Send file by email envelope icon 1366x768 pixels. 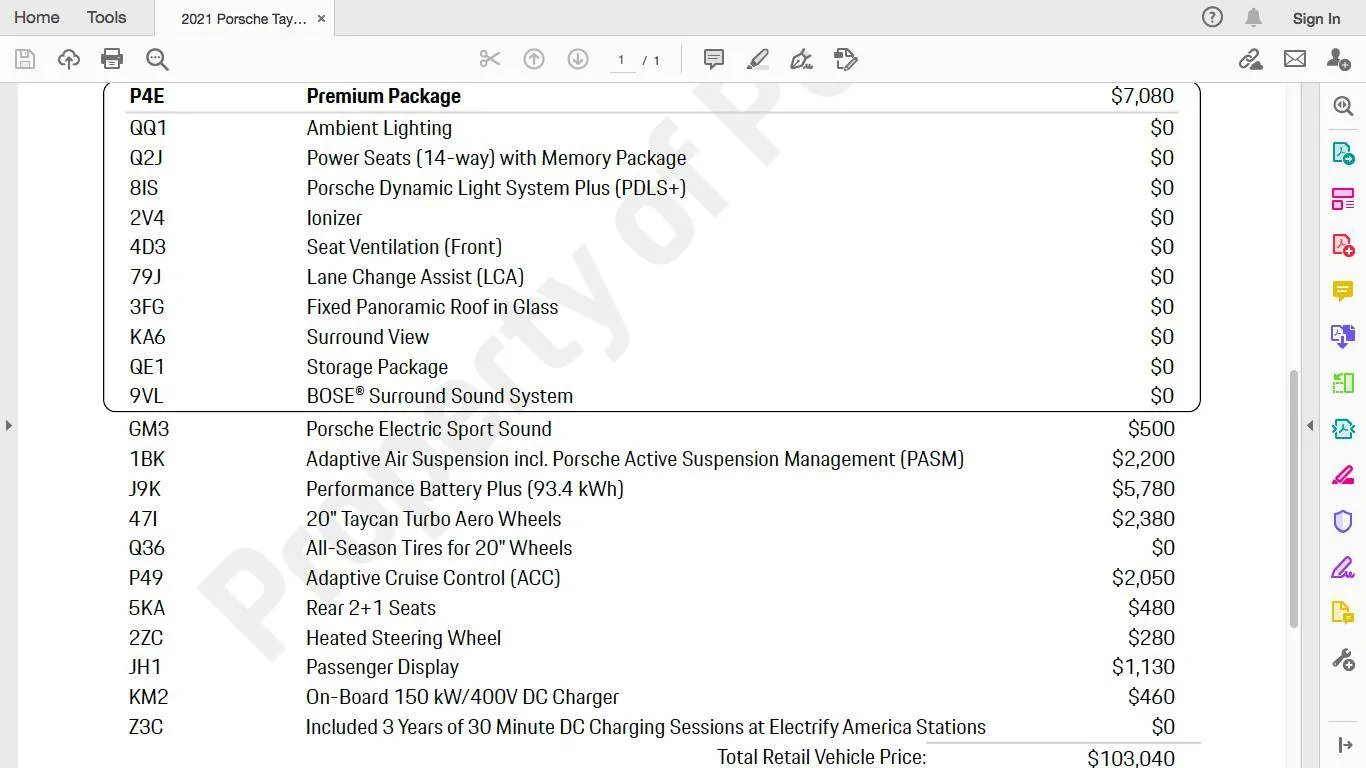click(1295, 59)
